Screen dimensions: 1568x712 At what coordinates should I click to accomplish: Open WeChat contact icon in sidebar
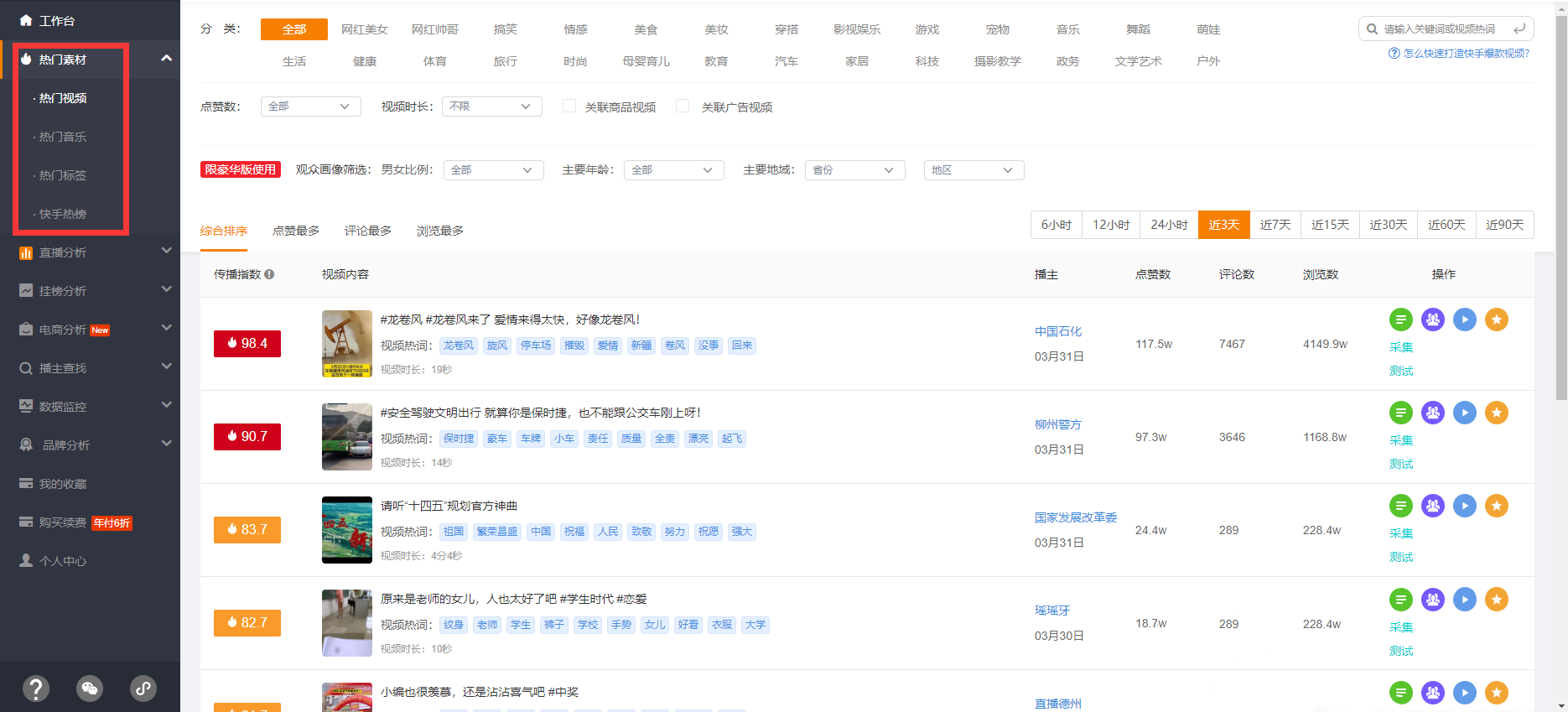click(90, 689)
